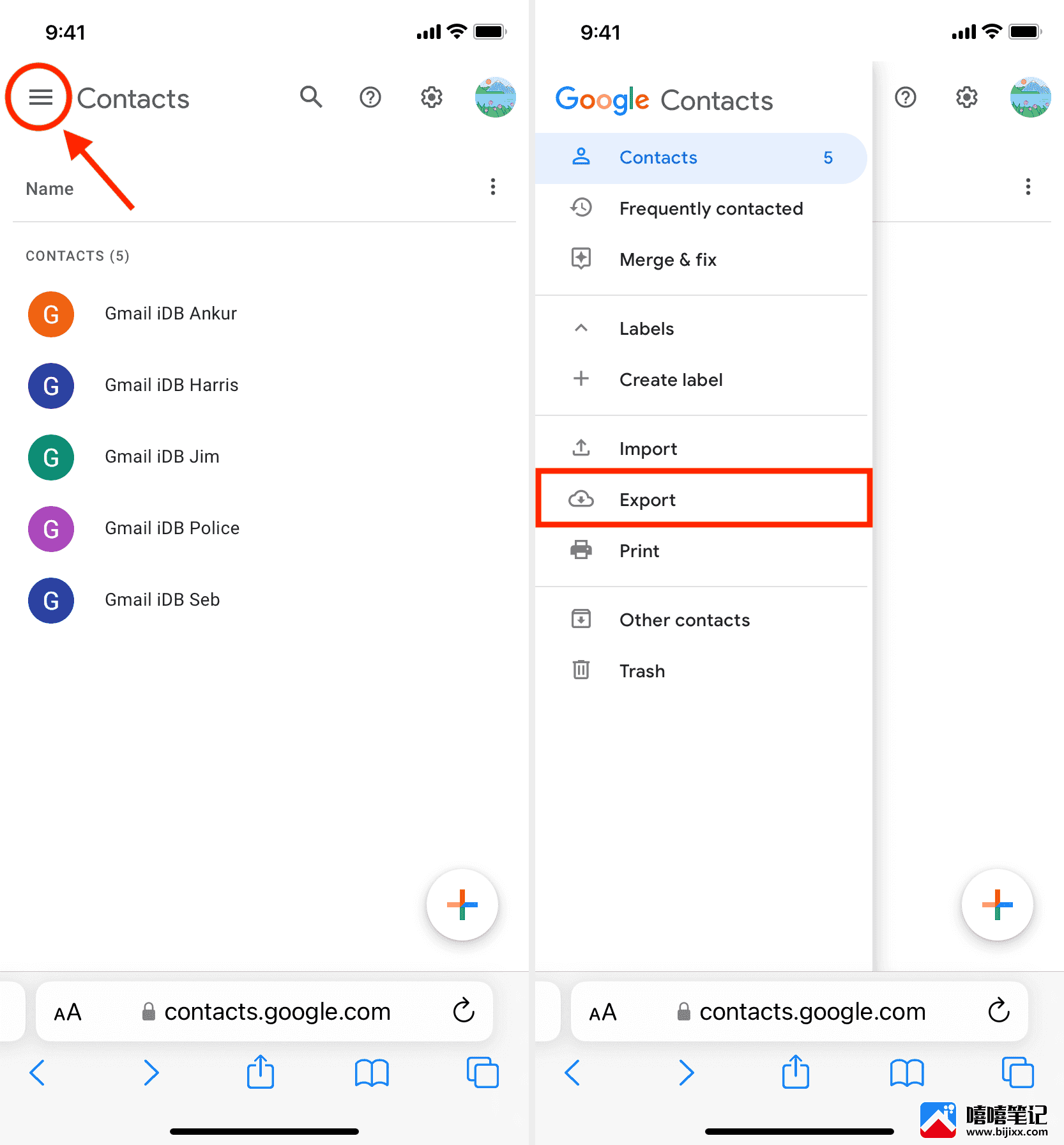Open the hamburger menu in left screen

[40, 97]
